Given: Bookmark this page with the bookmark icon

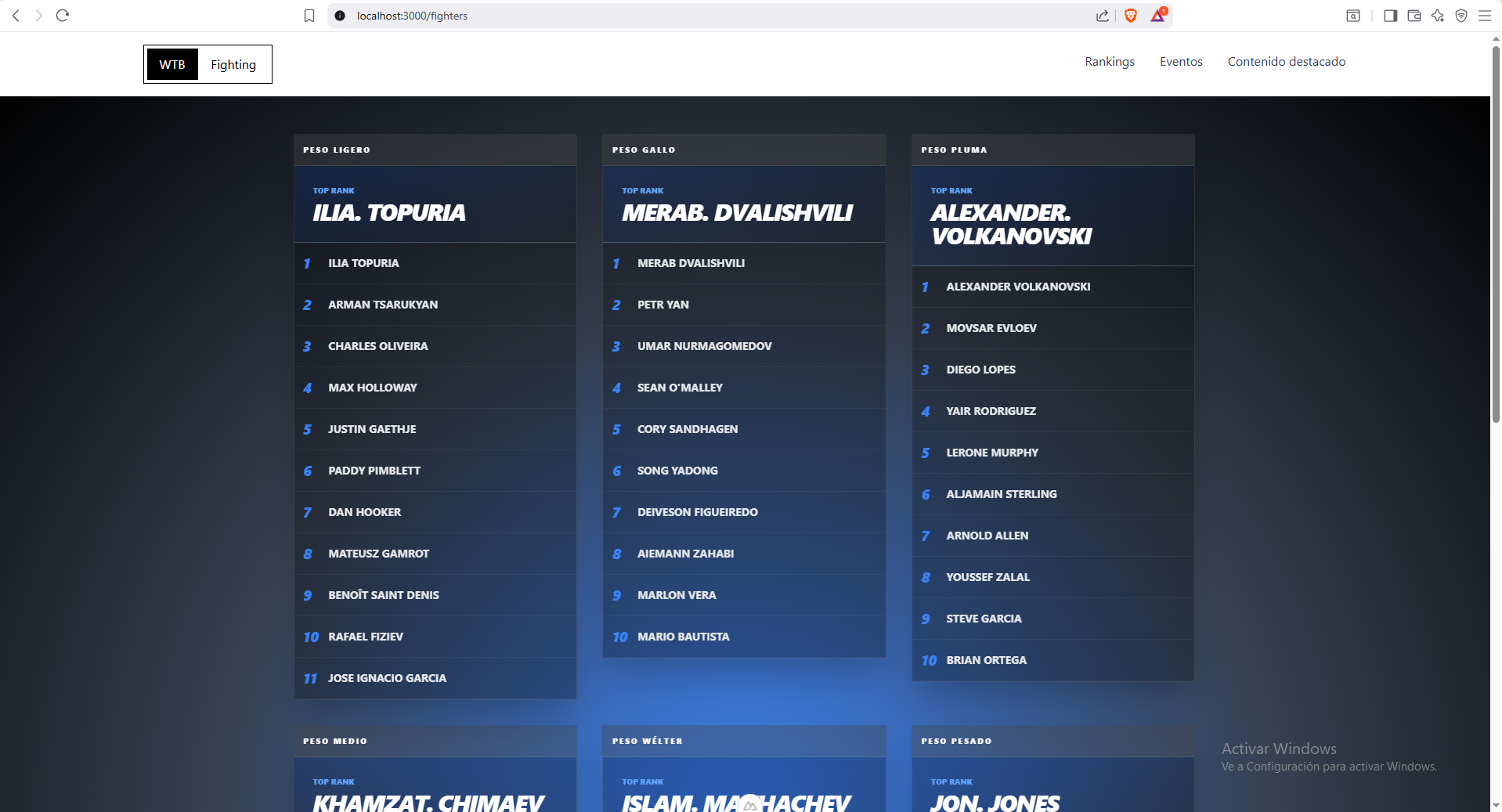Looking at the screenshot, I should (x=309, y=16).
